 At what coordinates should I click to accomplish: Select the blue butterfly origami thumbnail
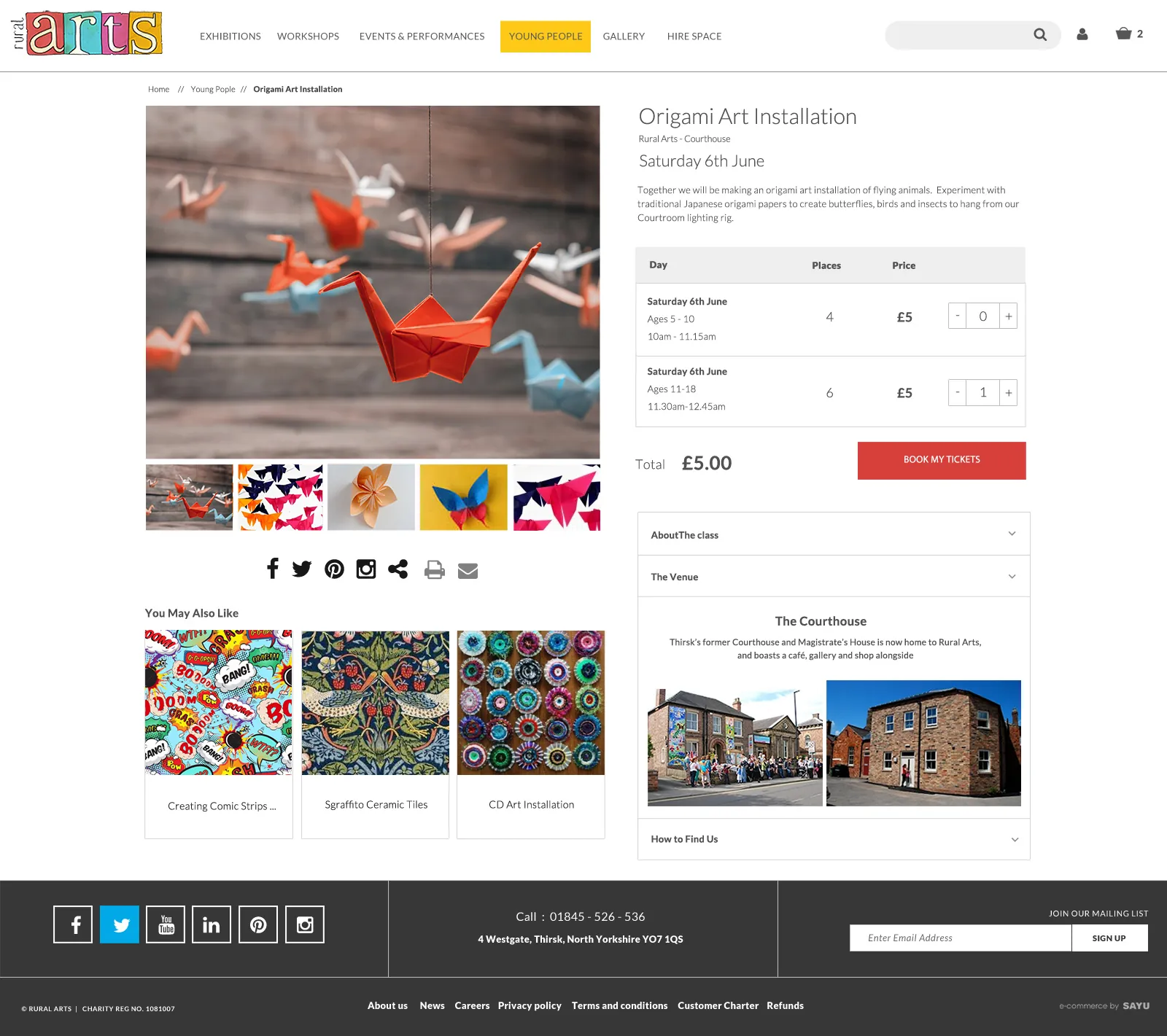[464, 497]
